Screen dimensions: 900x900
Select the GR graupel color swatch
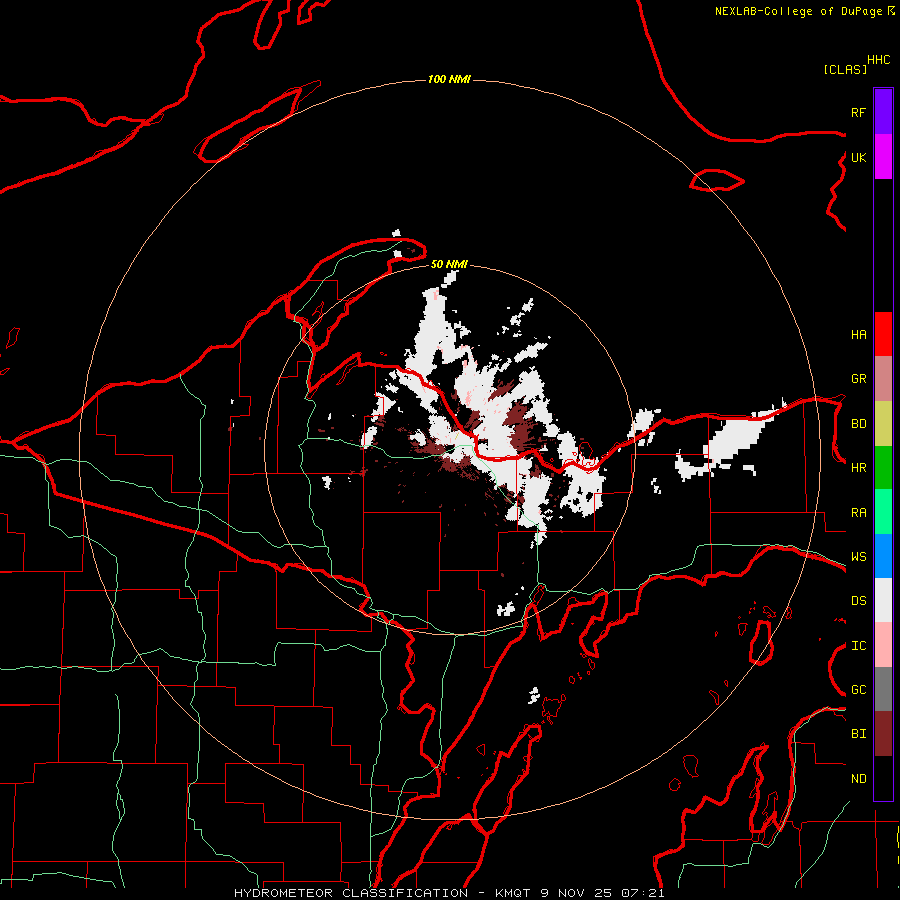[883, 379]
